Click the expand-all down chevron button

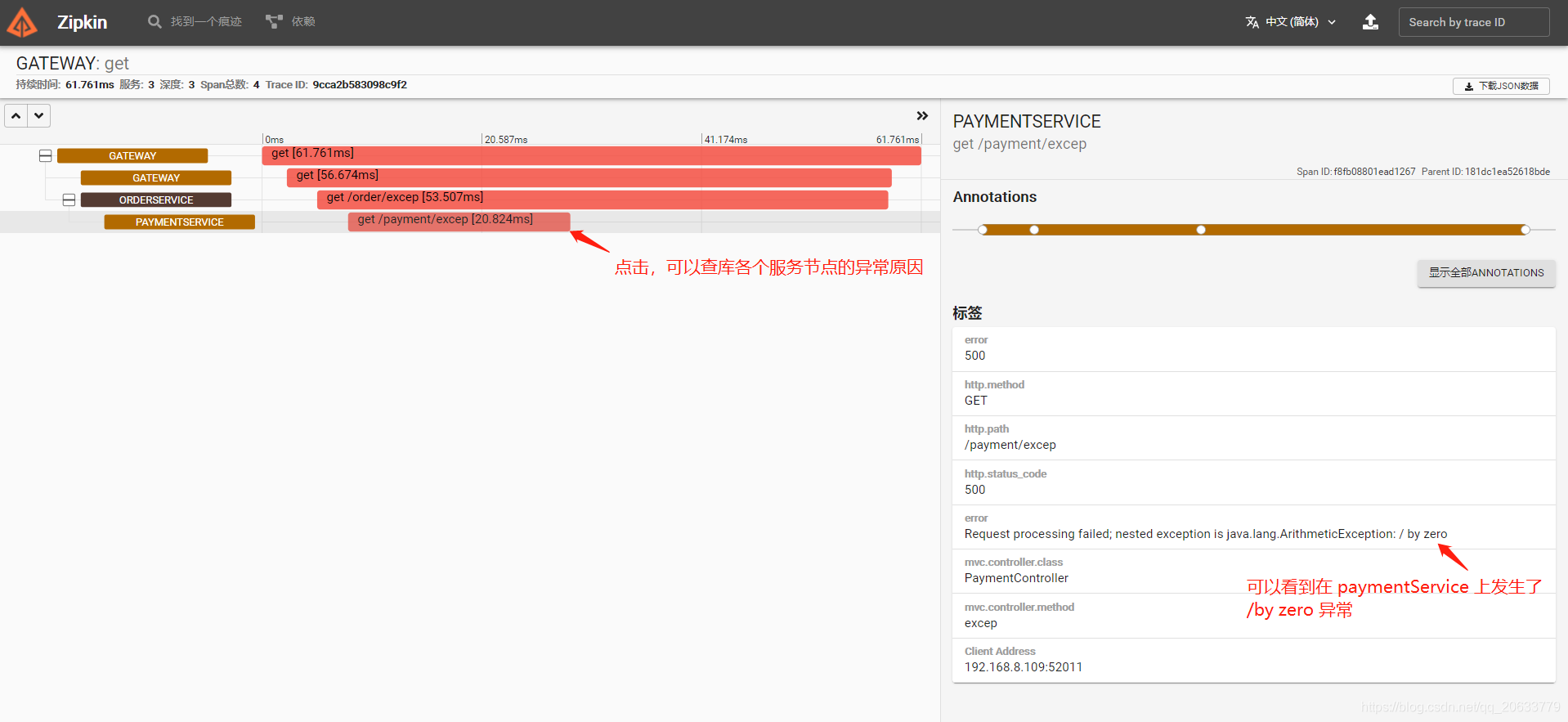[38, 116]
